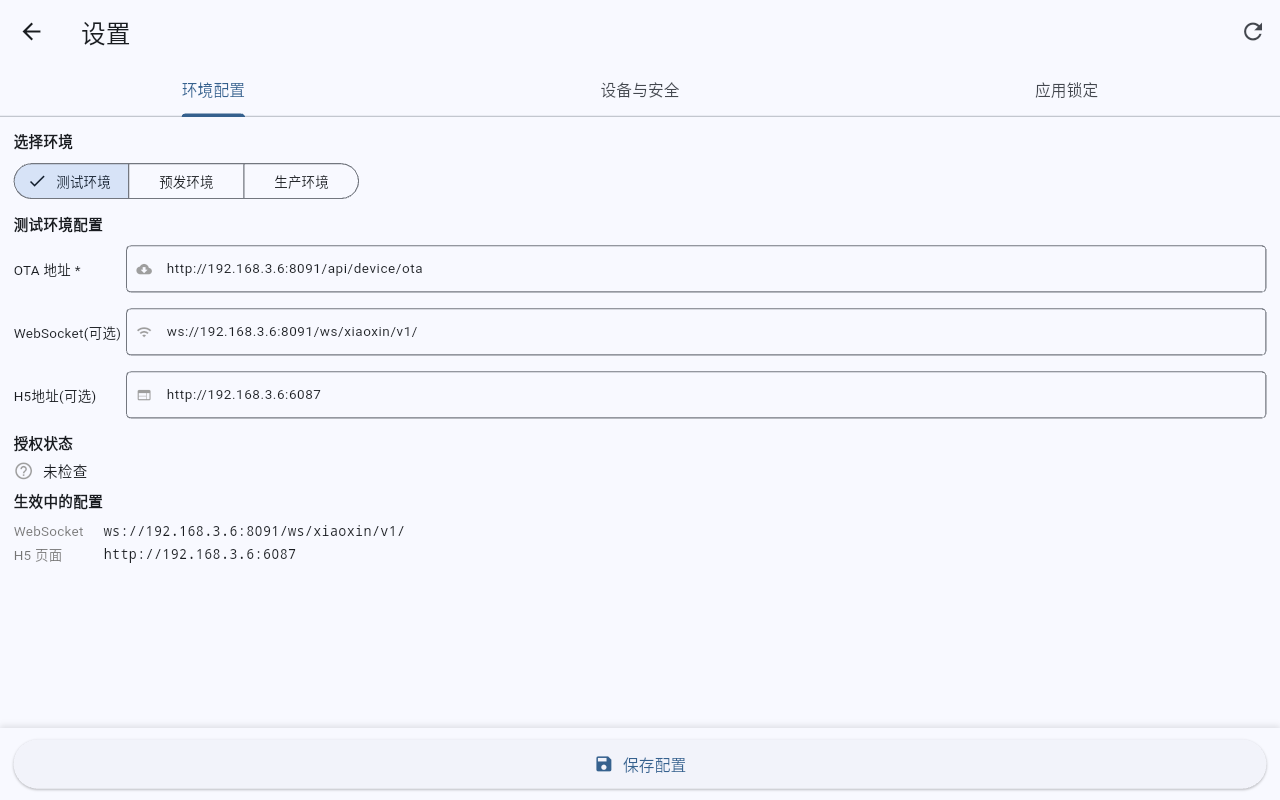Switch to 生产环境 environment
This screenshot has height=800, width=1280.
(x=301, y=182)
